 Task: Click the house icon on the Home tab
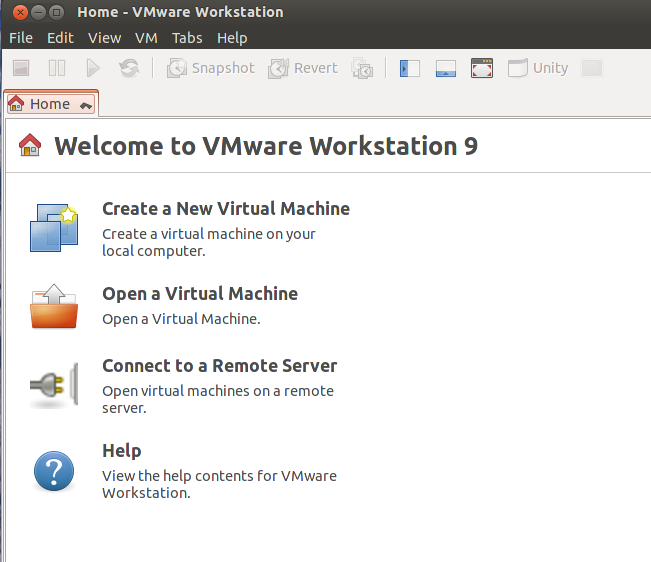(16, 103)
